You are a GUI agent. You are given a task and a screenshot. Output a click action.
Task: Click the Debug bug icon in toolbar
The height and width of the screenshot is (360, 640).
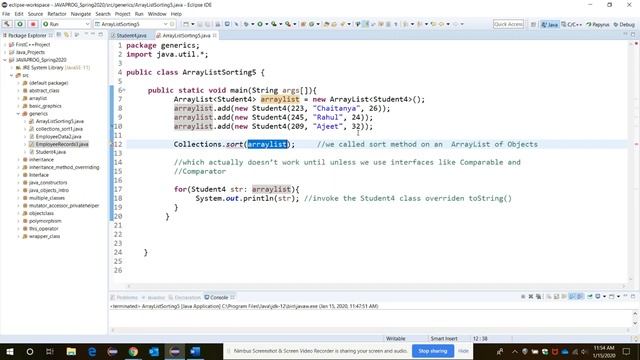pyautogui.click(x=246, y=24)
